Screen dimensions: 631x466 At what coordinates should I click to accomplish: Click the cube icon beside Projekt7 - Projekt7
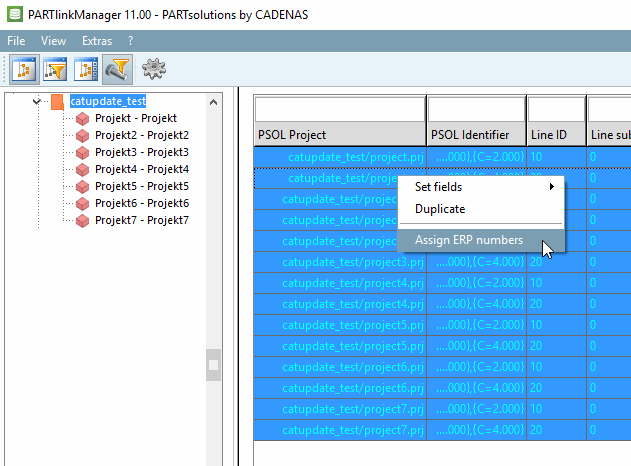(x=82, y=221)
